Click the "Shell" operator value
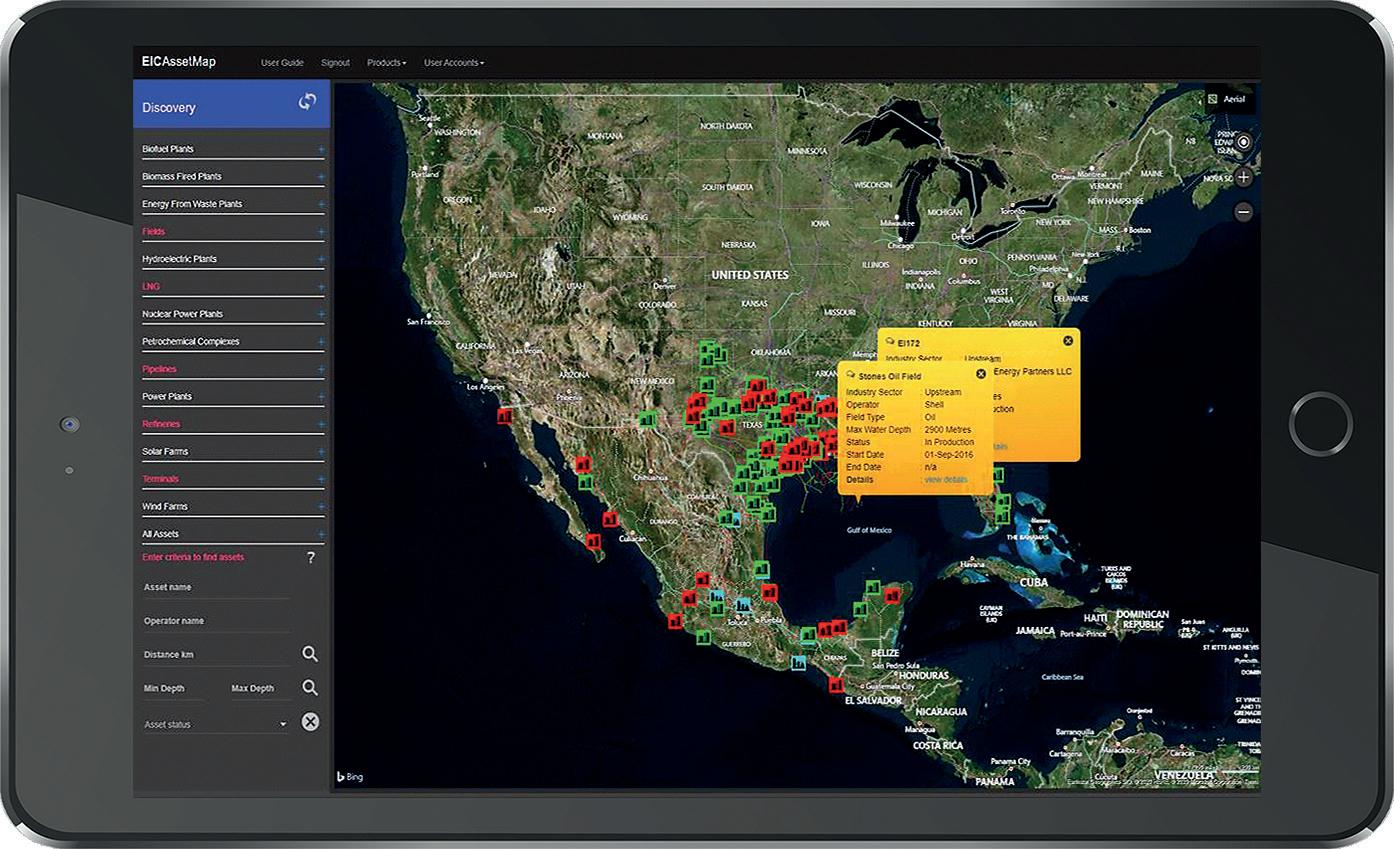 point(934,405)
